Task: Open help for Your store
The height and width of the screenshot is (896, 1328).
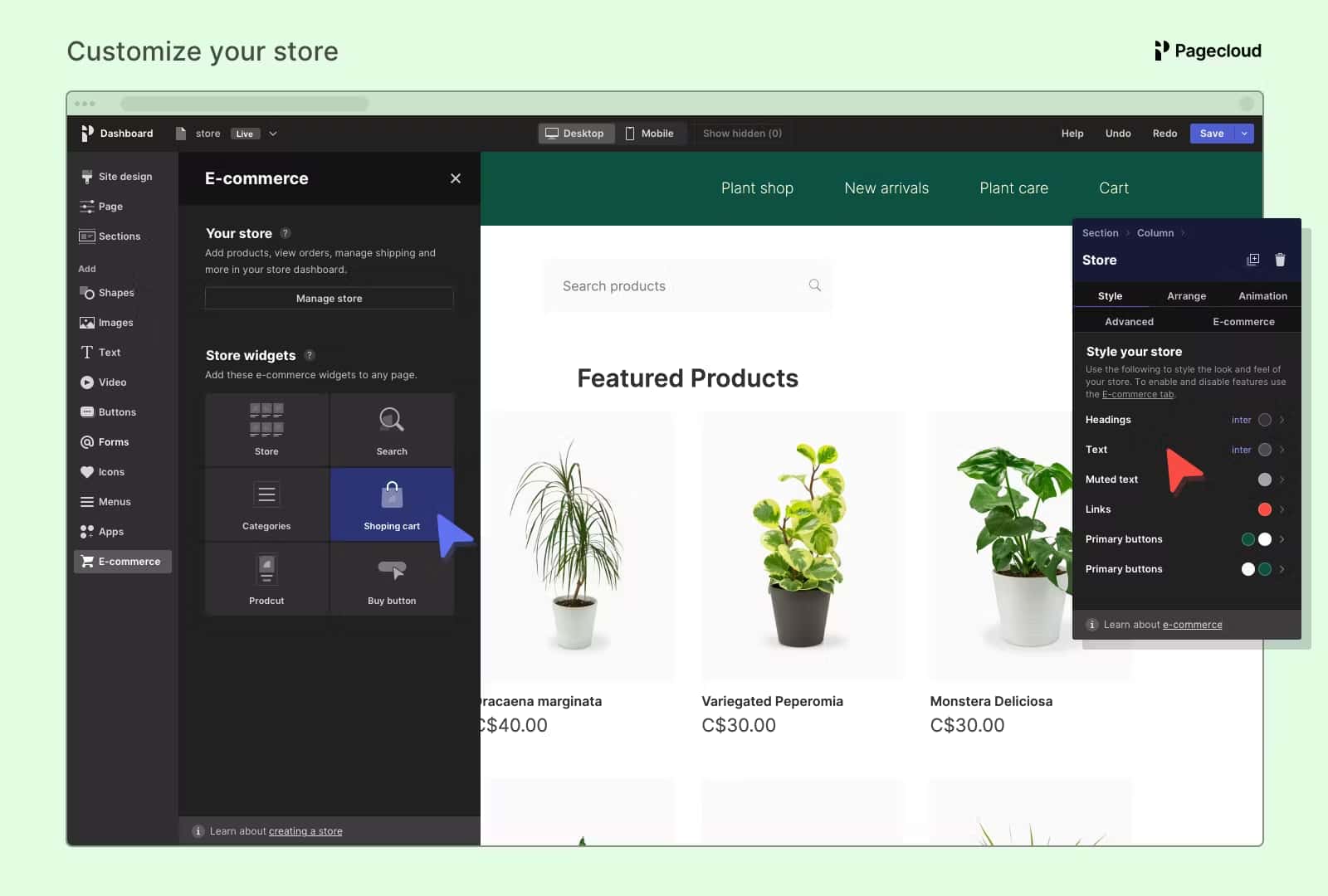Action: point(286,233)
